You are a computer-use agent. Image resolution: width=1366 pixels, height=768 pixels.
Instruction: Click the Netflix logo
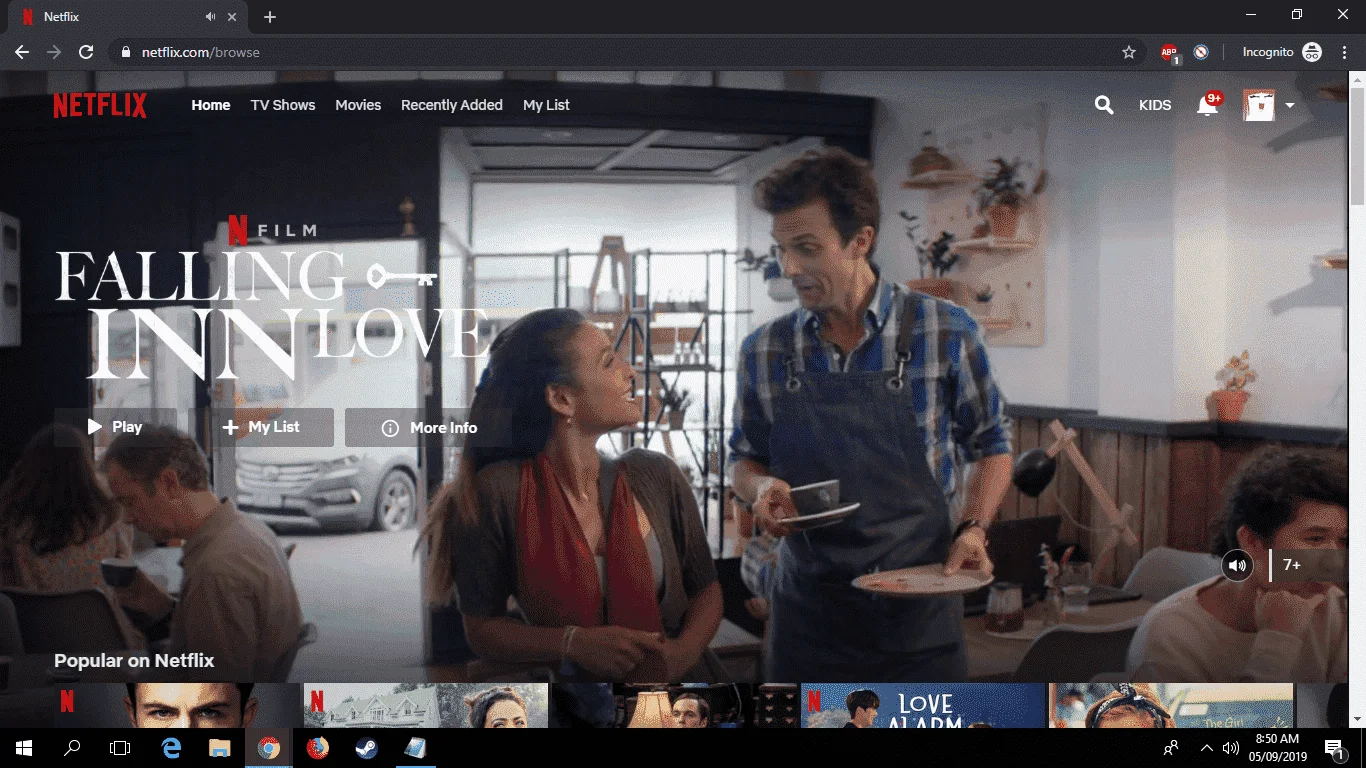[100, 105]
